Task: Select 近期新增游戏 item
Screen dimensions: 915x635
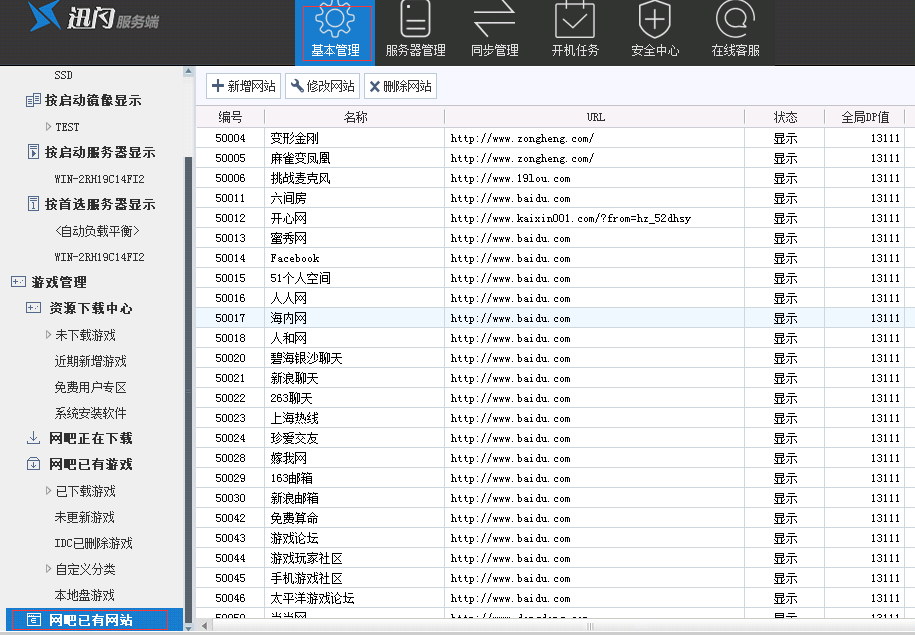Action: pyautogui.click(x=90, y=361)
